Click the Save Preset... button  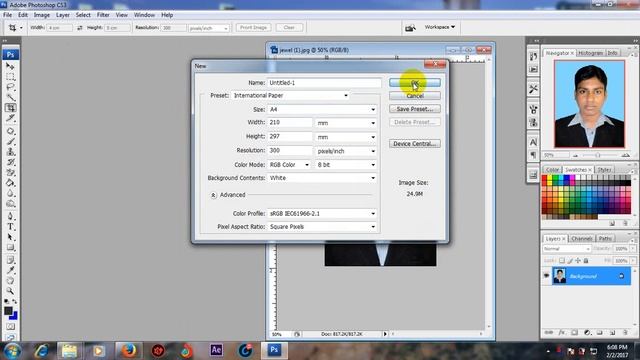[x=415, y=109]
